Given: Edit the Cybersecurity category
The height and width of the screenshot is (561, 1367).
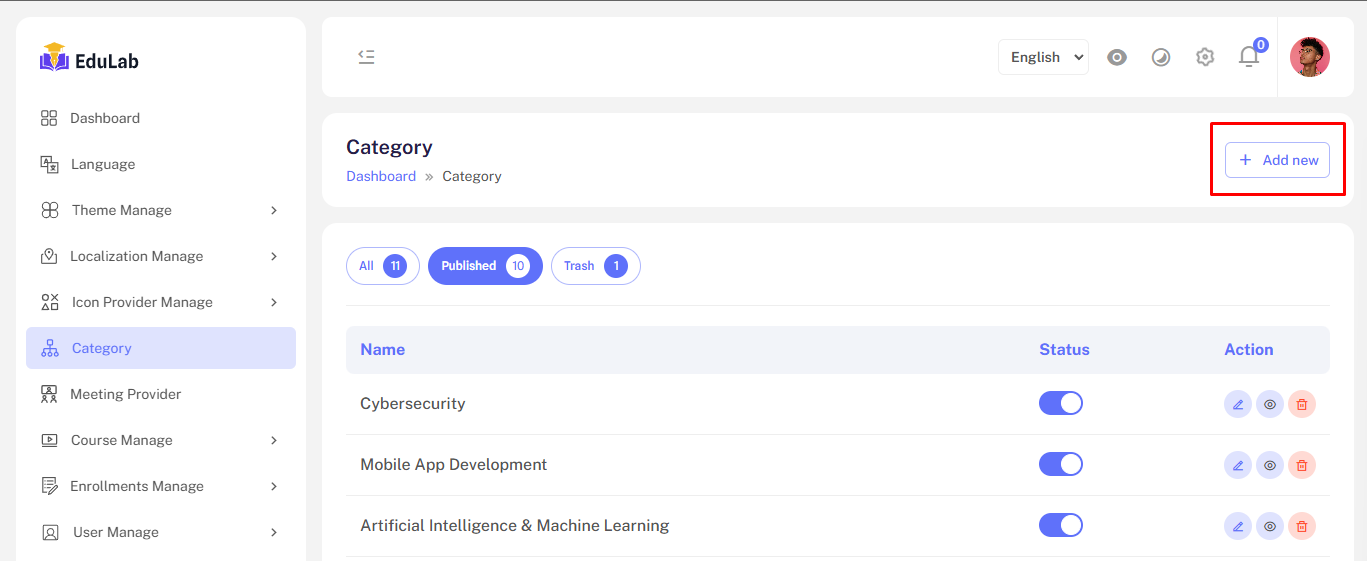Looking at the screenshot, I should [1238, 404].
